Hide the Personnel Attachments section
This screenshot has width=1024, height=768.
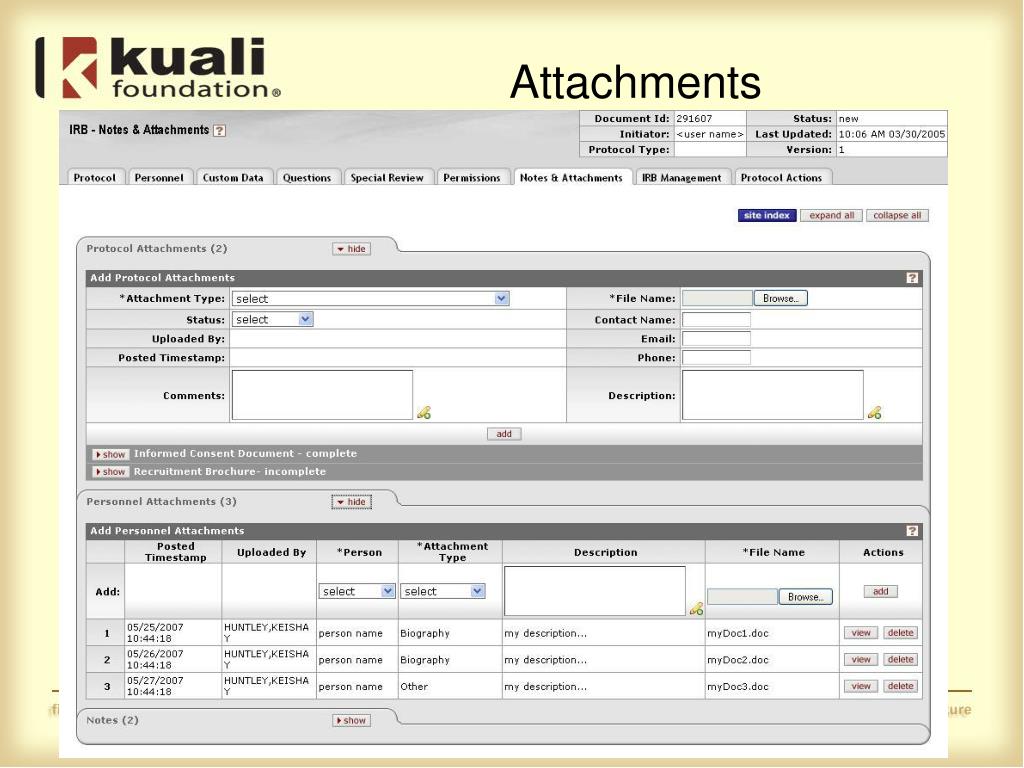click(351, 502)
